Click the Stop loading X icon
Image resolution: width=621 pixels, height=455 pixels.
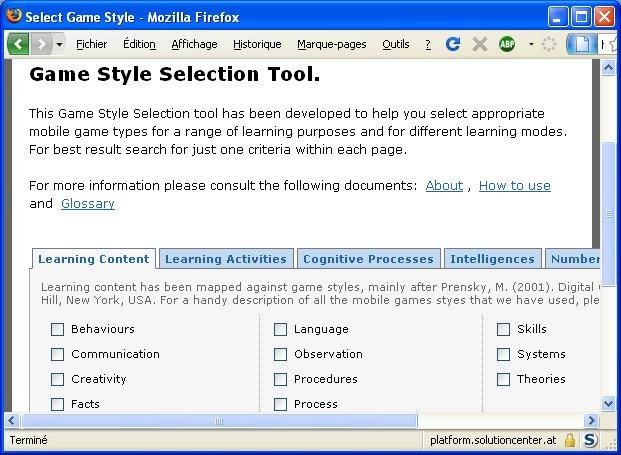(x=480, y=44)
